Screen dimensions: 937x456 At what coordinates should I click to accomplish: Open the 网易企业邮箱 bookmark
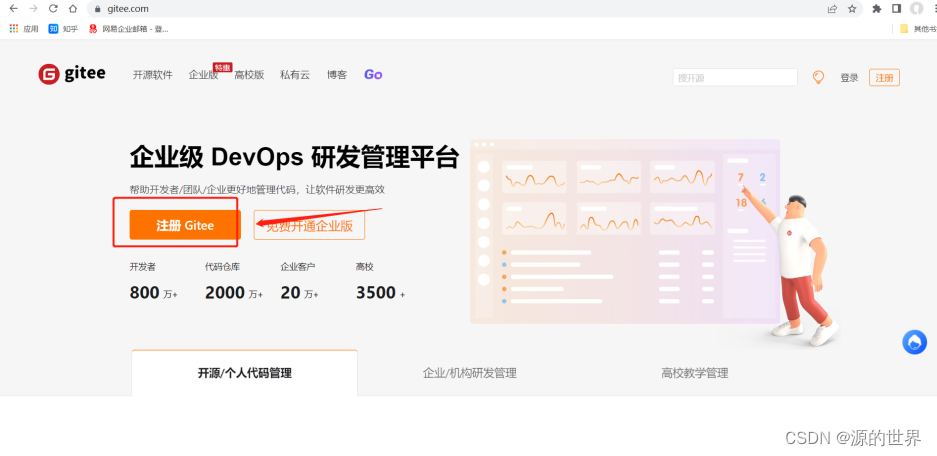(128, 29)
